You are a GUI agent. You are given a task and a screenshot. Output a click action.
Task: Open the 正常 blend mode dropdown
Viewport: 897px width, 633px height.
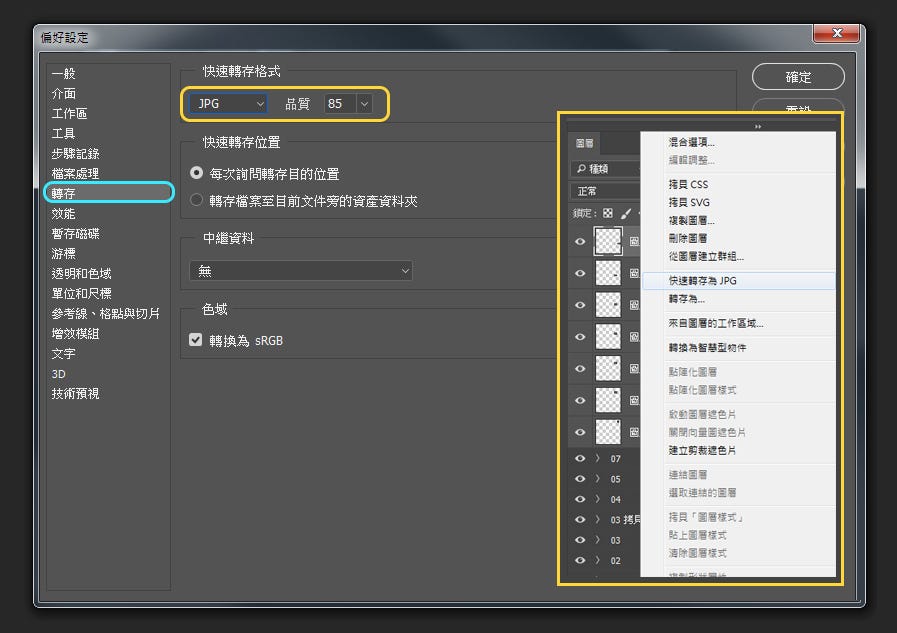(605, 191)
